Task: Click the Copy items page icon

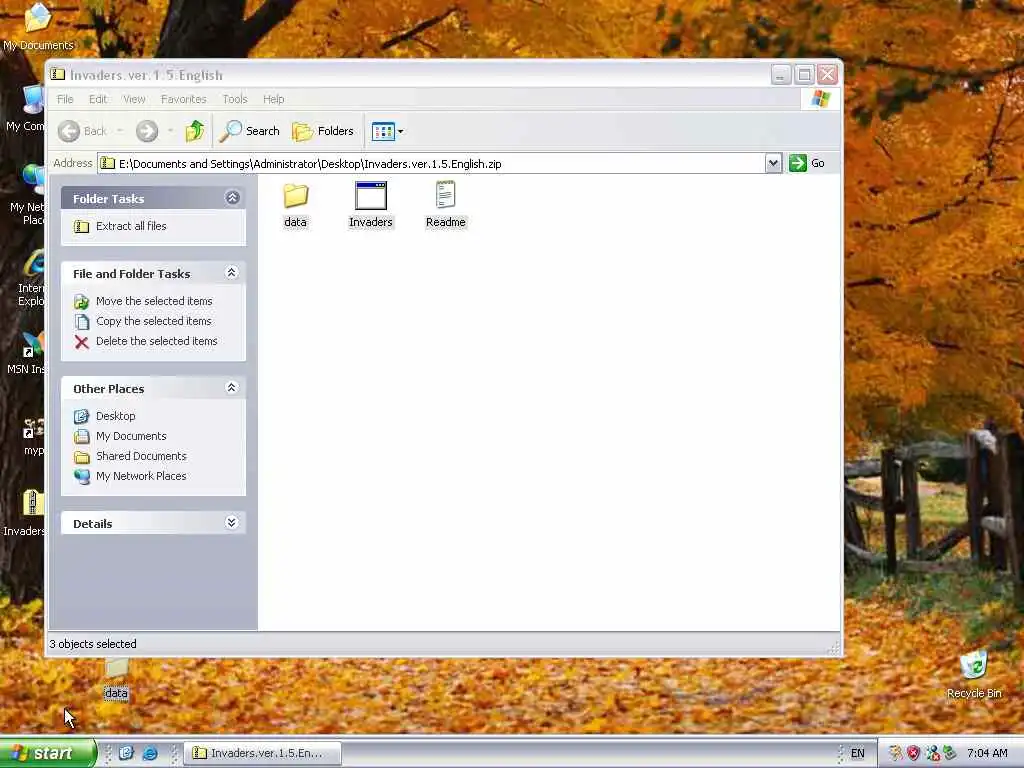Action: tap(82, 322)
